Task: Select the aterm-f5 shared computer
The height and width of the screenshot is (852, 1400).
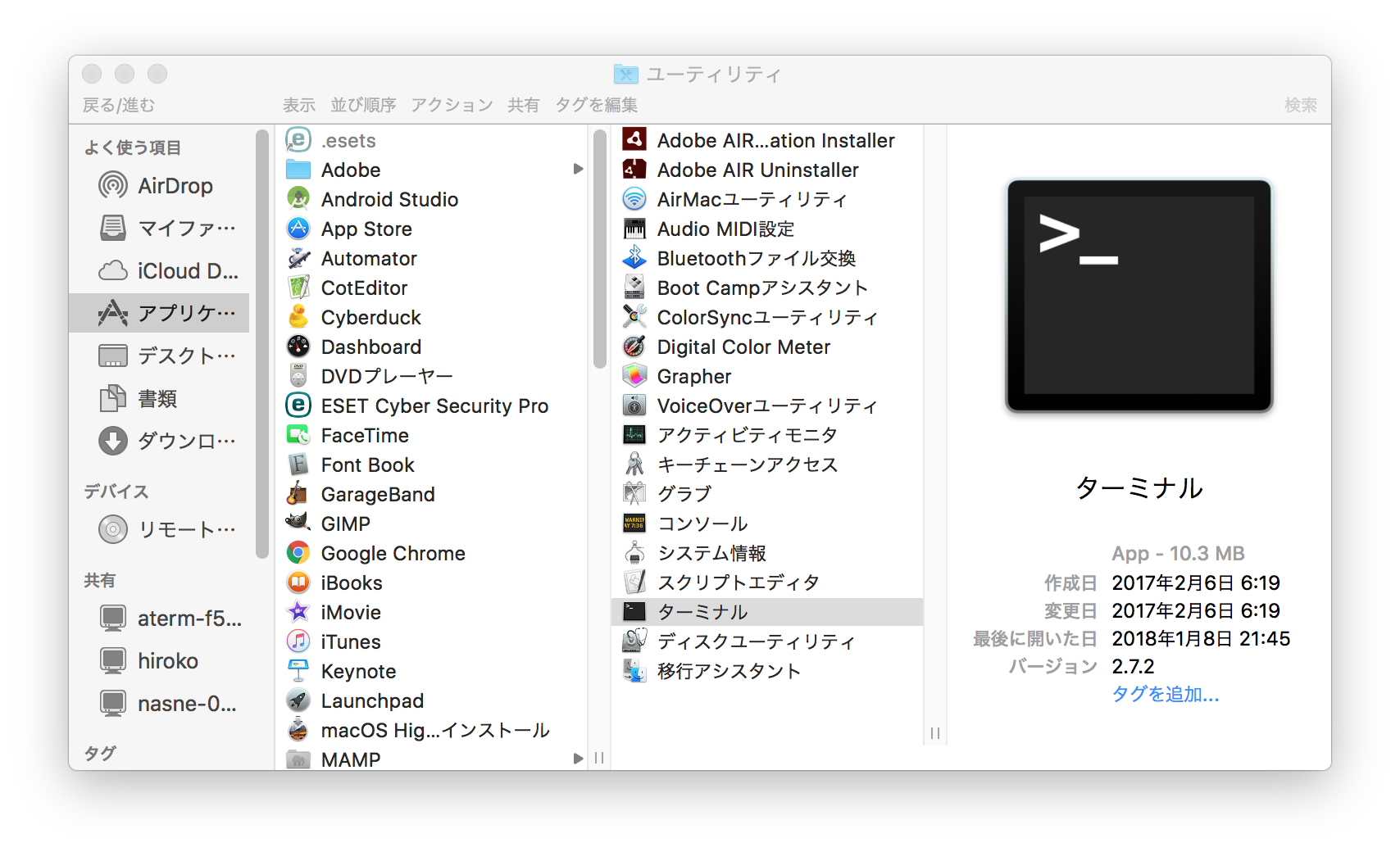Action: pyautogui.click(x=159, y=618)
